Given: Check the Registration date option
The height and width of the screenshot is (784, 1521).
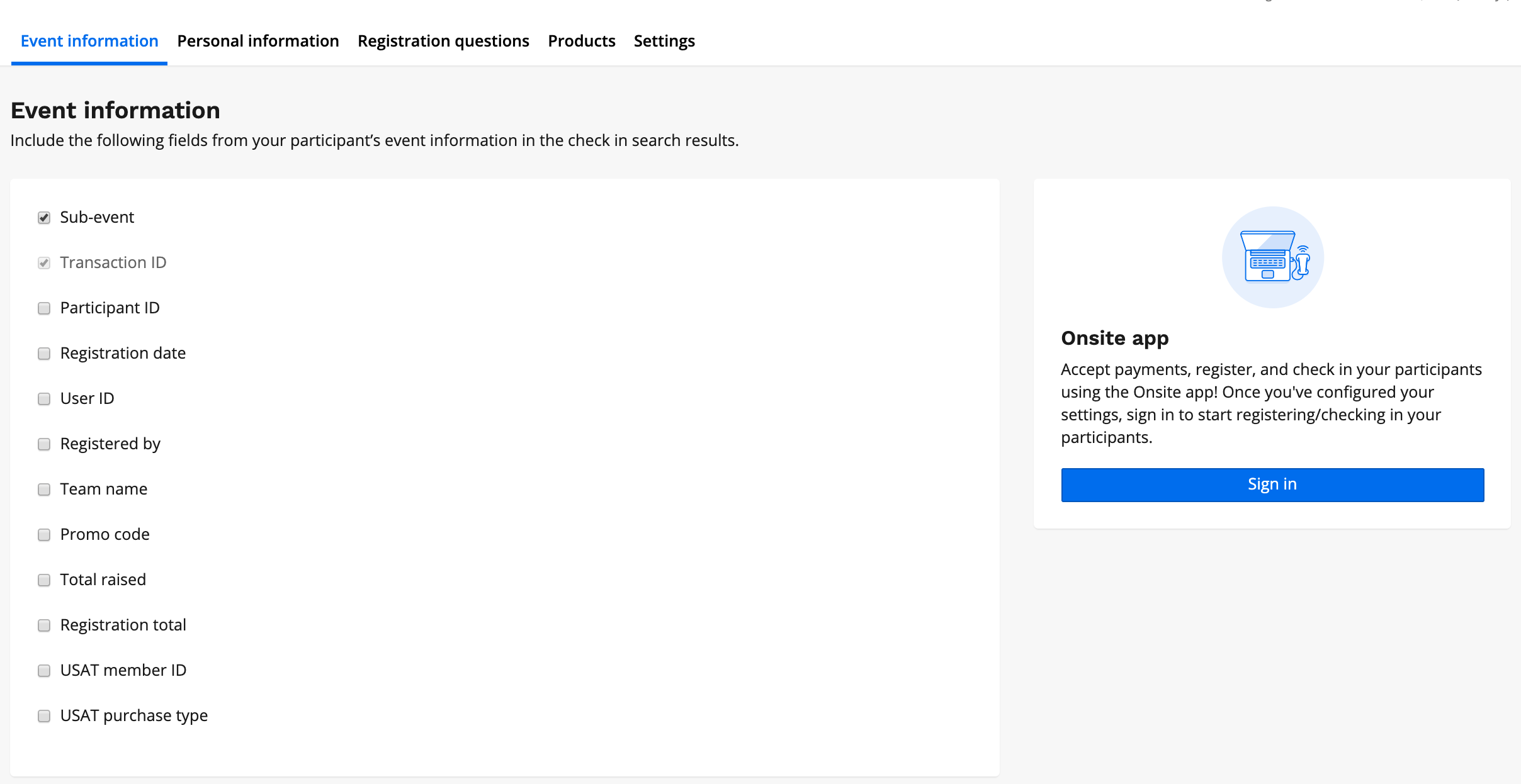Looking at the screenshot, I should click(x=44, y=354).
